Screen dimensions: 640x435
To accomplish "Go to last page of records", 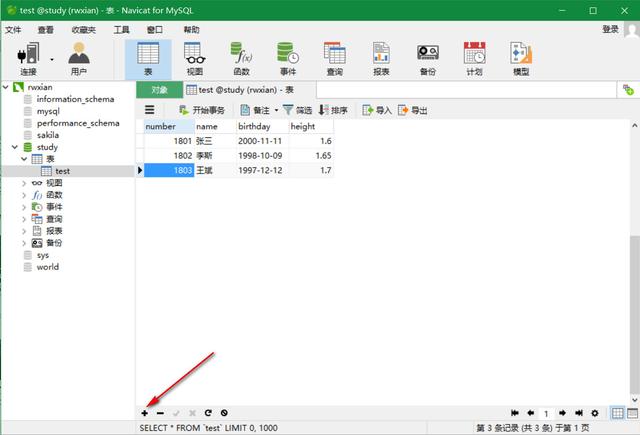I will coord(579,413).
